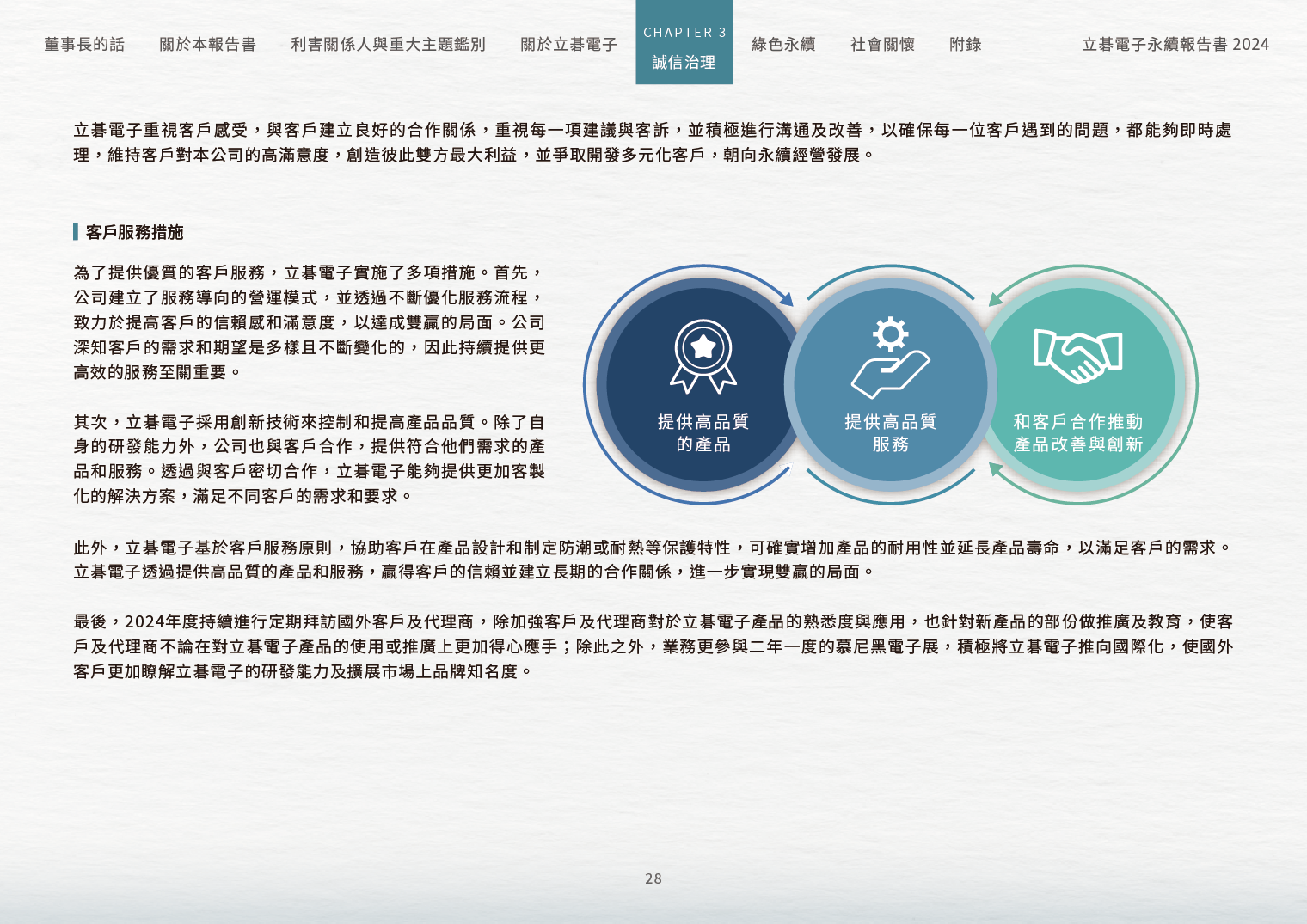Select the 提供高品質的產品 circle label
This screenshot has height=924, width=1307.
(703, 432)
